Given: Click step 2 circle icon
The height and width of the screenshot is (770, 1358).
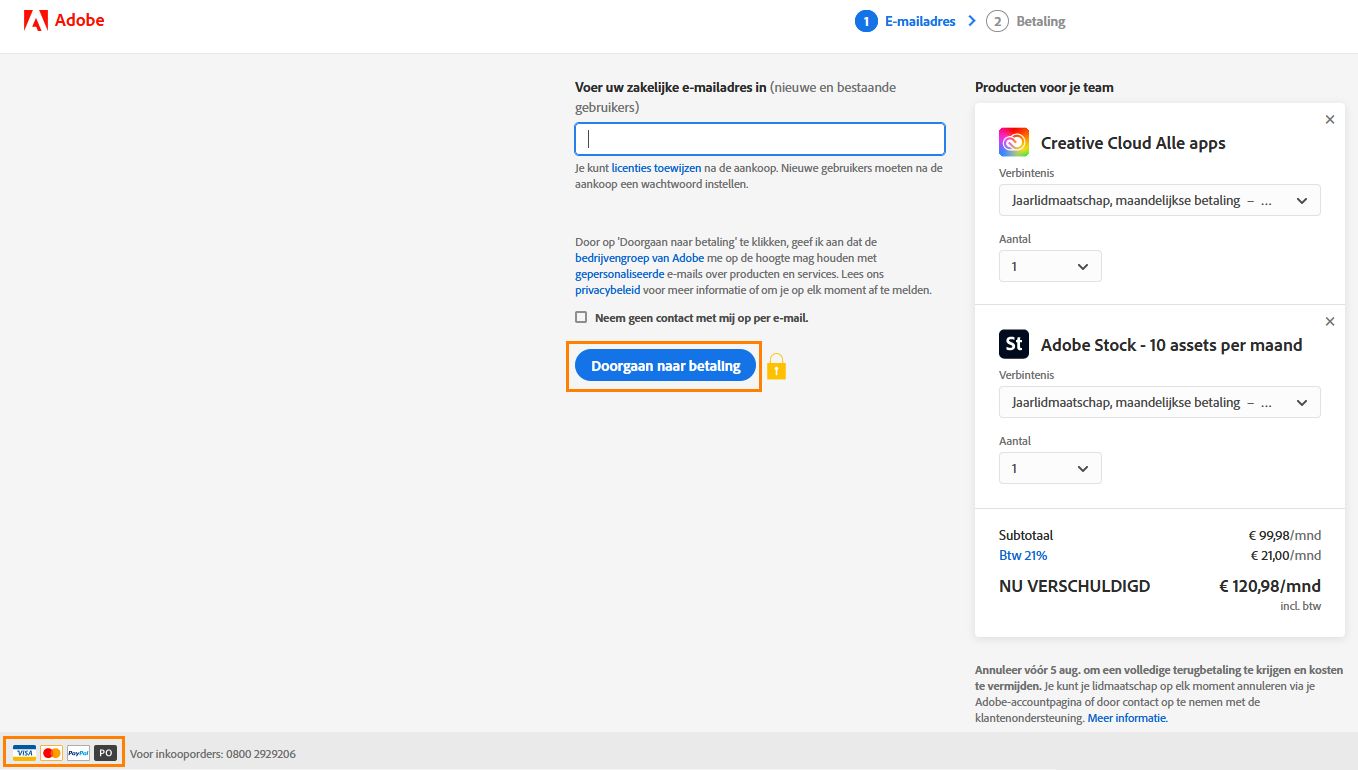Looking at the screenshot, I should [997, 21].
